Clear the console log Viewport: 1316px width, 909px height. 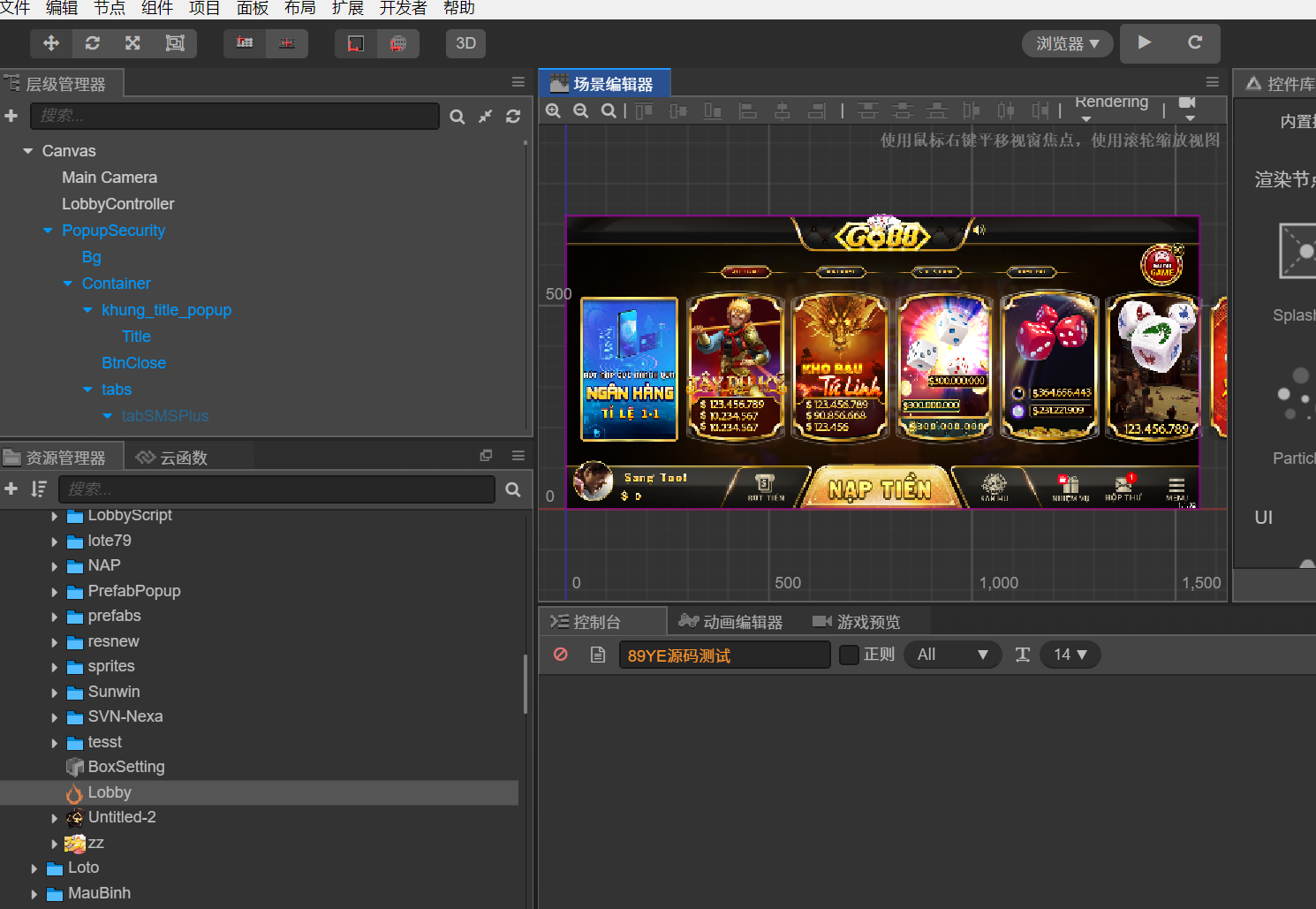tap(561, 655)
